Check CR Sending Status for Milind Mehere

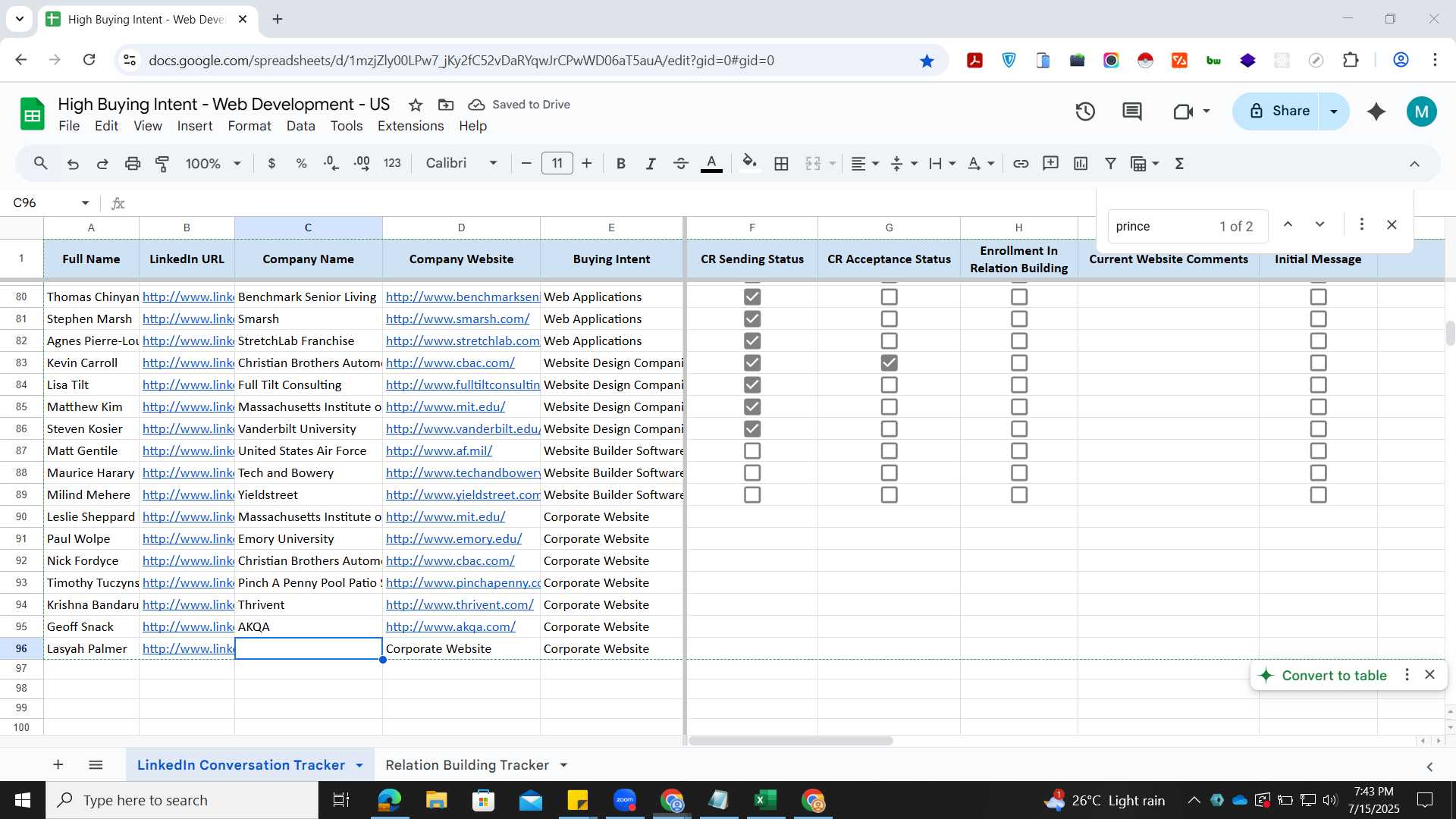pos(752,494)
